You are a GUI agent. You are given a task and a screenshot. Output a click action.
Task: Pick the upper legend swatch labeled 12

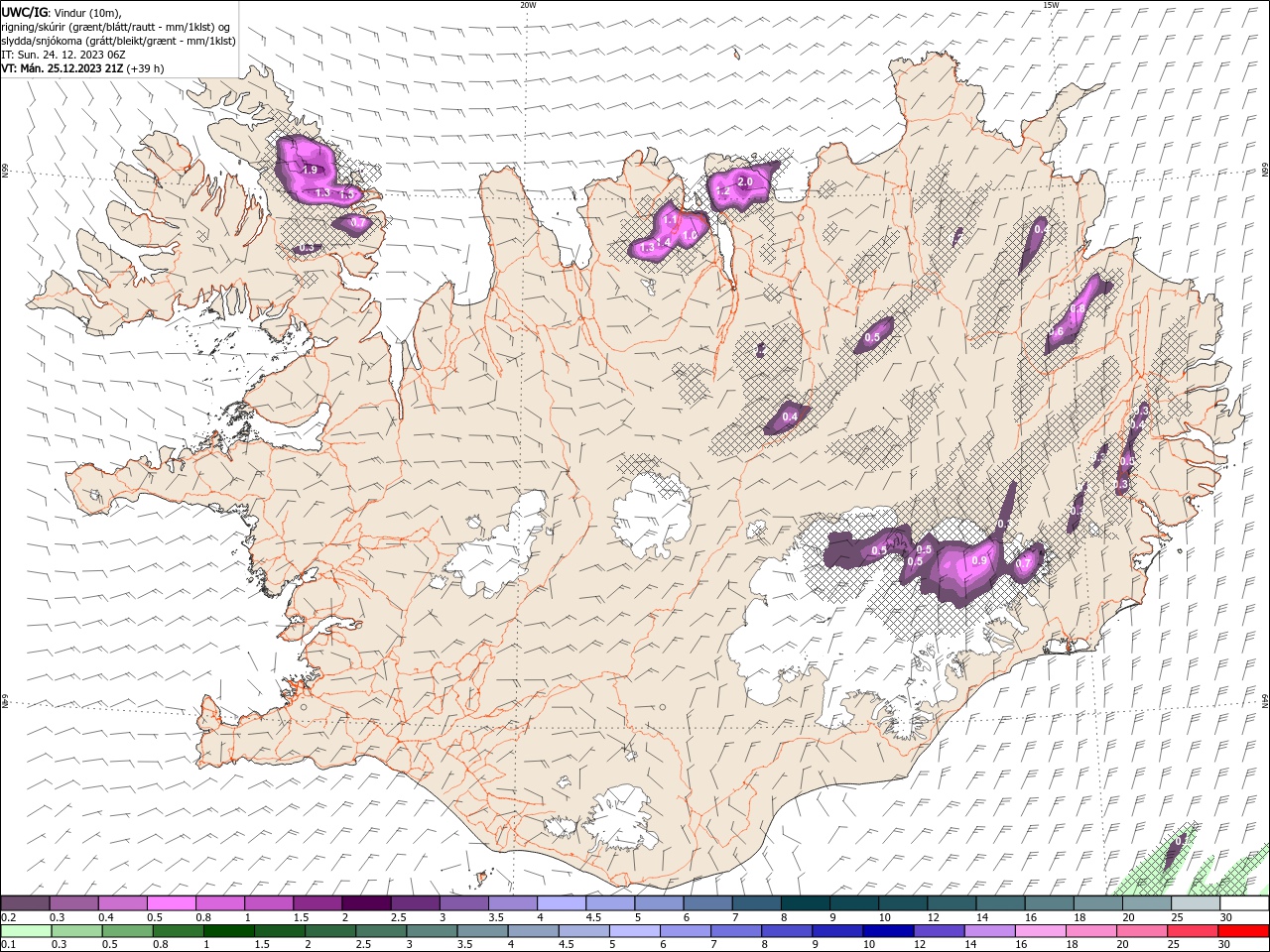point(951,903)
